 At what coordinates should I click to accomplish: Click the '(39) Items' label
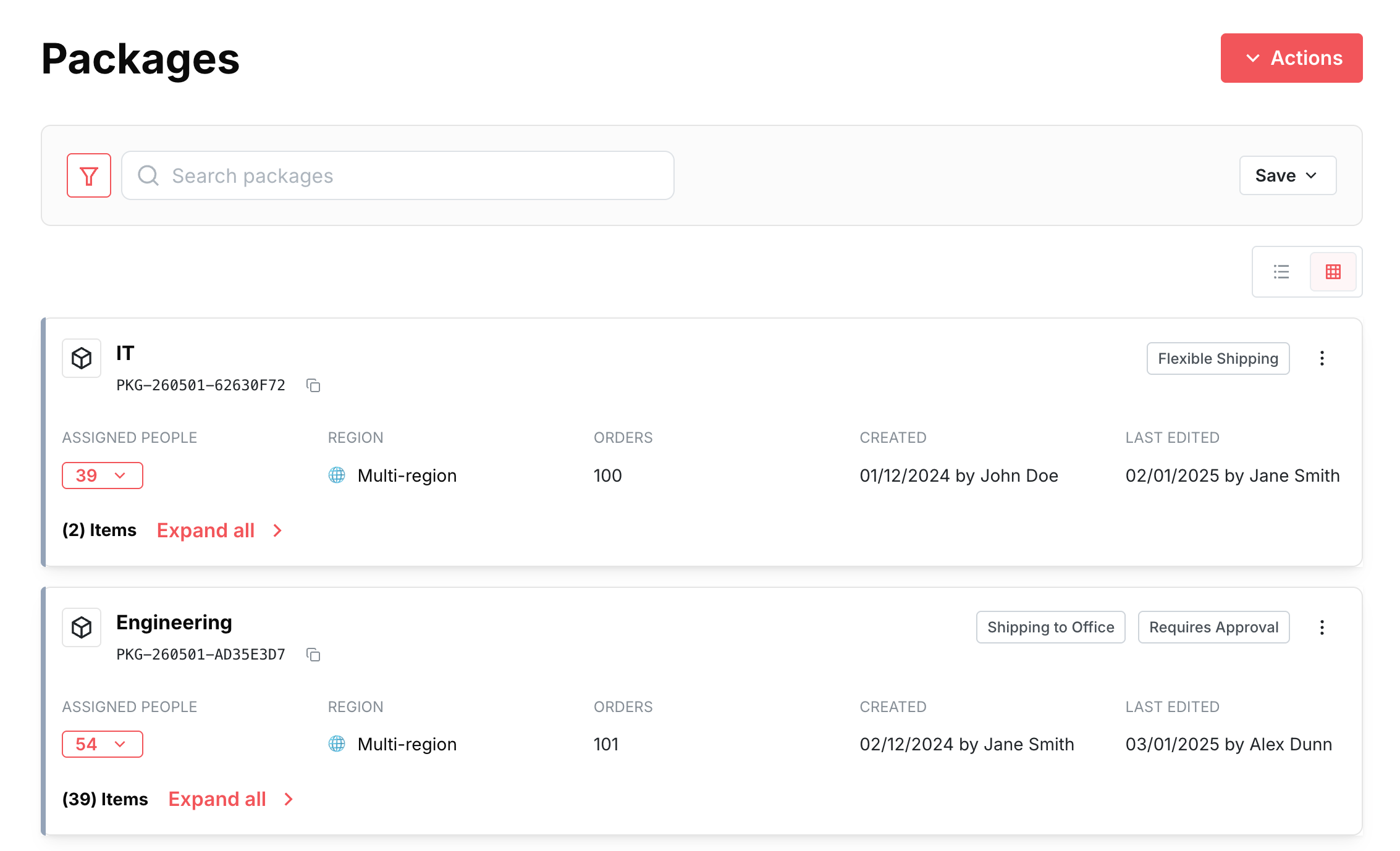(105, 799)
